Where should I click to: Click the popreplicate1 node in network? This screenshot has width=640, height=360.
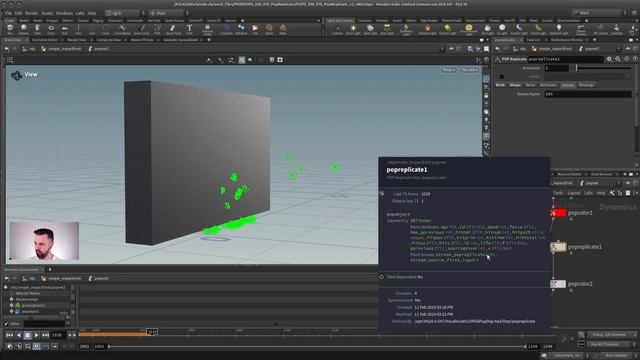coord(558,247)
